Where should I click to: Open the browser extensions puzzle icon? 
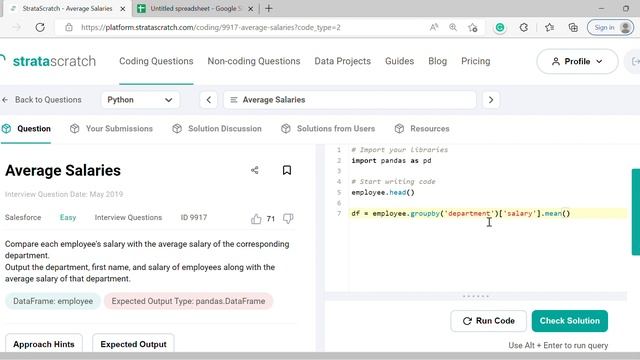click(x=524, y=27)
